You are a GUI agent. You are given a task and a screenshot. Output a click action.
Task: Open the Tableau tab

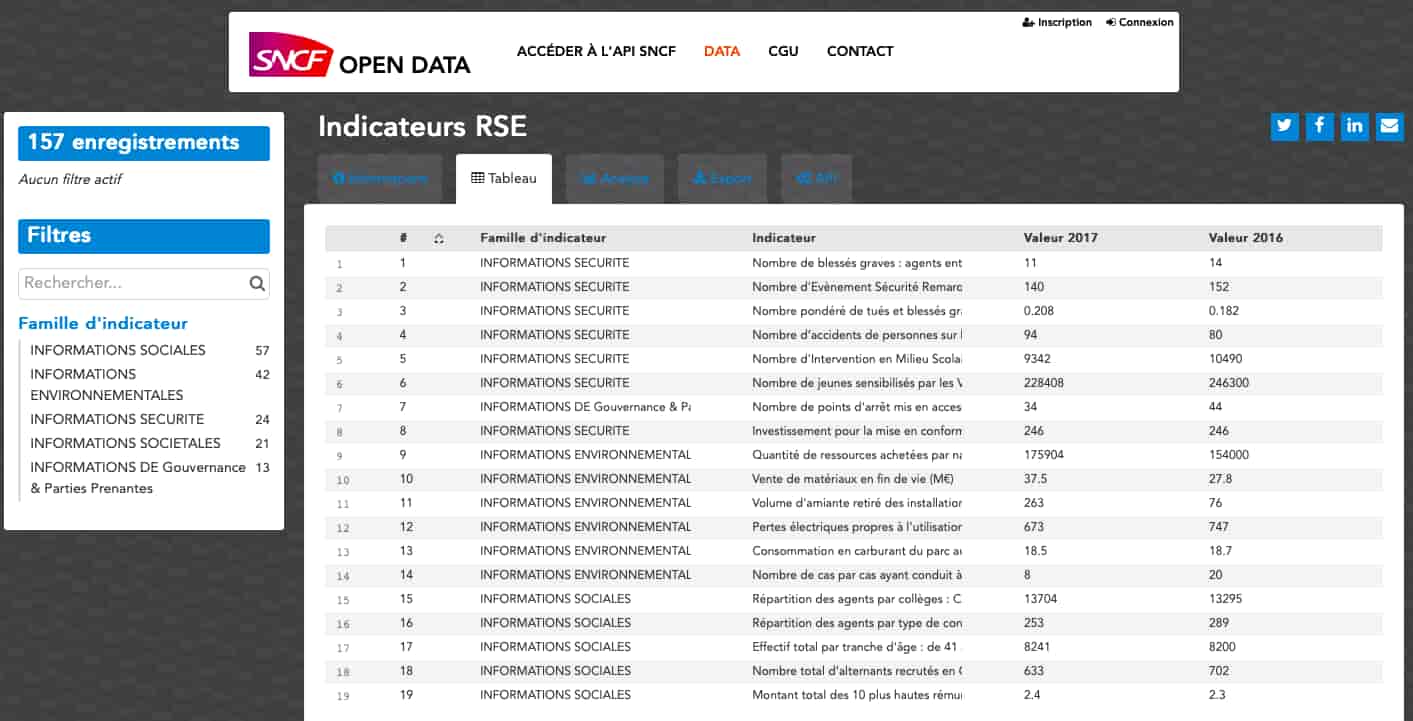504,179
